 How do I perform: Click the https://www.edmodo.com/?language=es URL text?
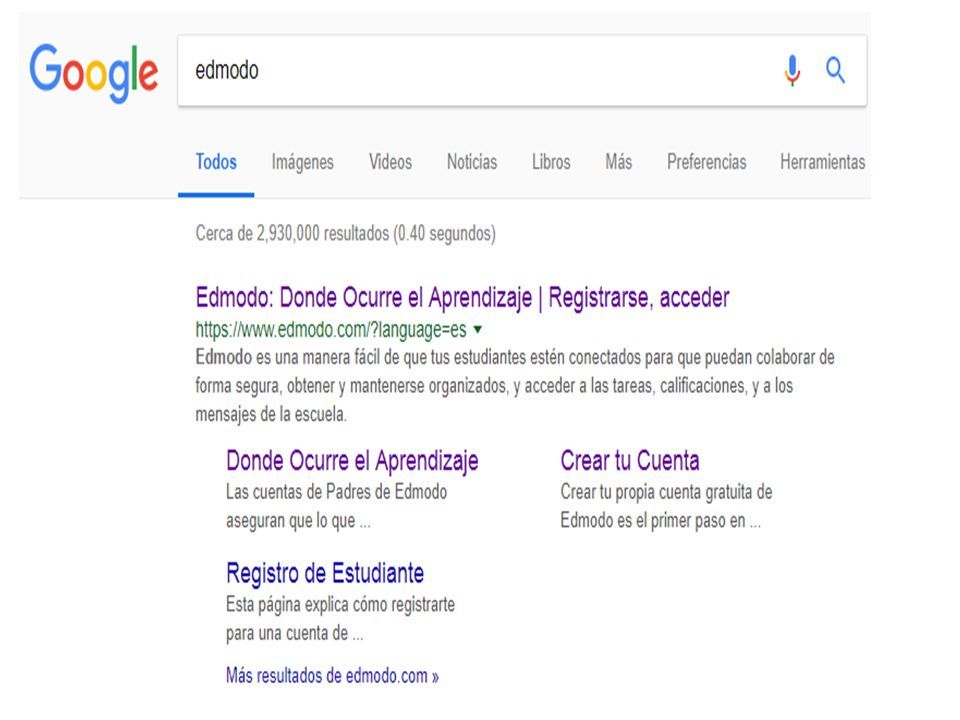click(331, 330)
